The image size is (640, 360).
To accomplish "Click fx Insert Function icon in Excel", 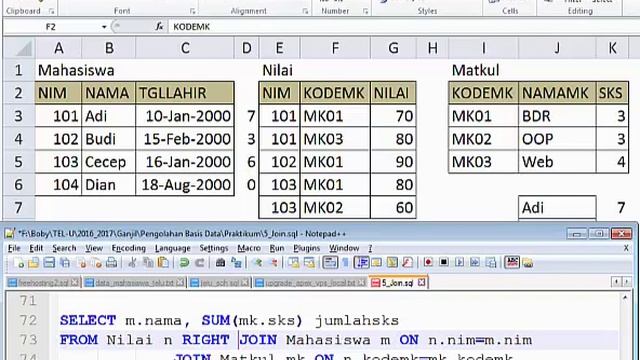I will point(159,27).
